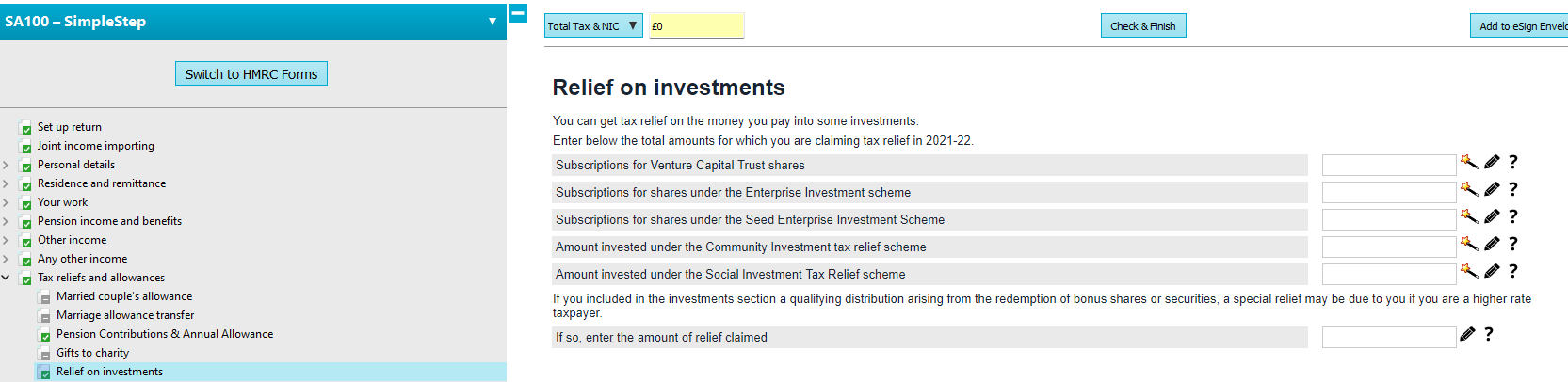Click status icon beside Gifts to charity
Viewport: 1568px width, 382px height.
(45, 354)
